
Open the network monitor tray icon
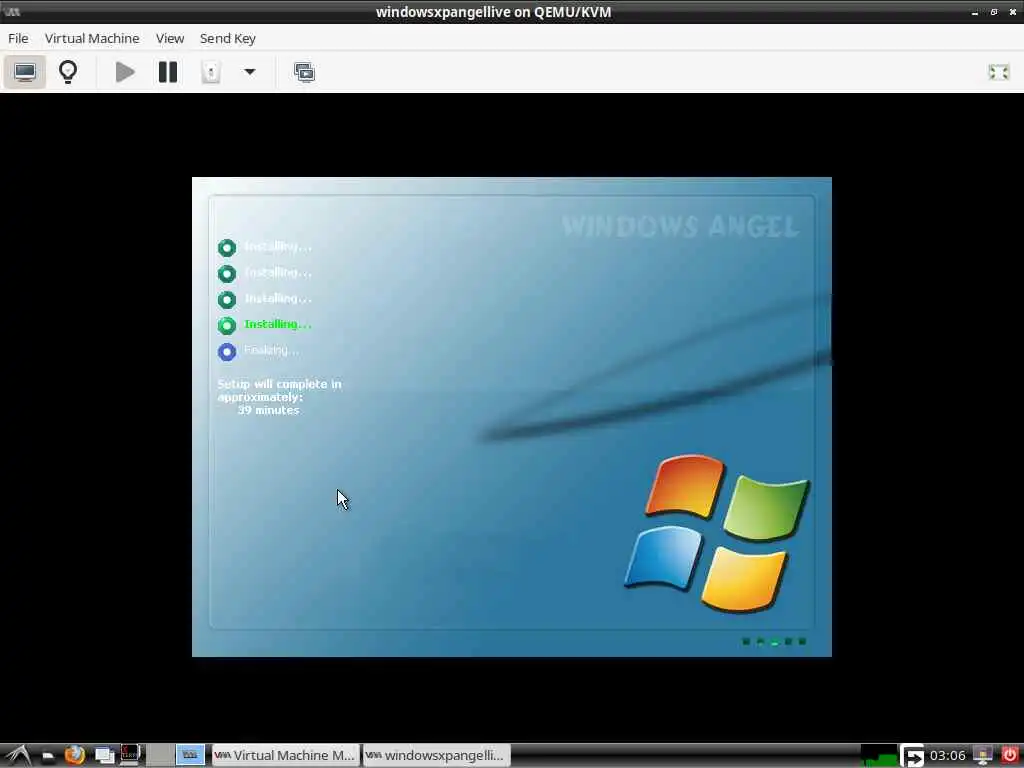(x=982, y=756)
